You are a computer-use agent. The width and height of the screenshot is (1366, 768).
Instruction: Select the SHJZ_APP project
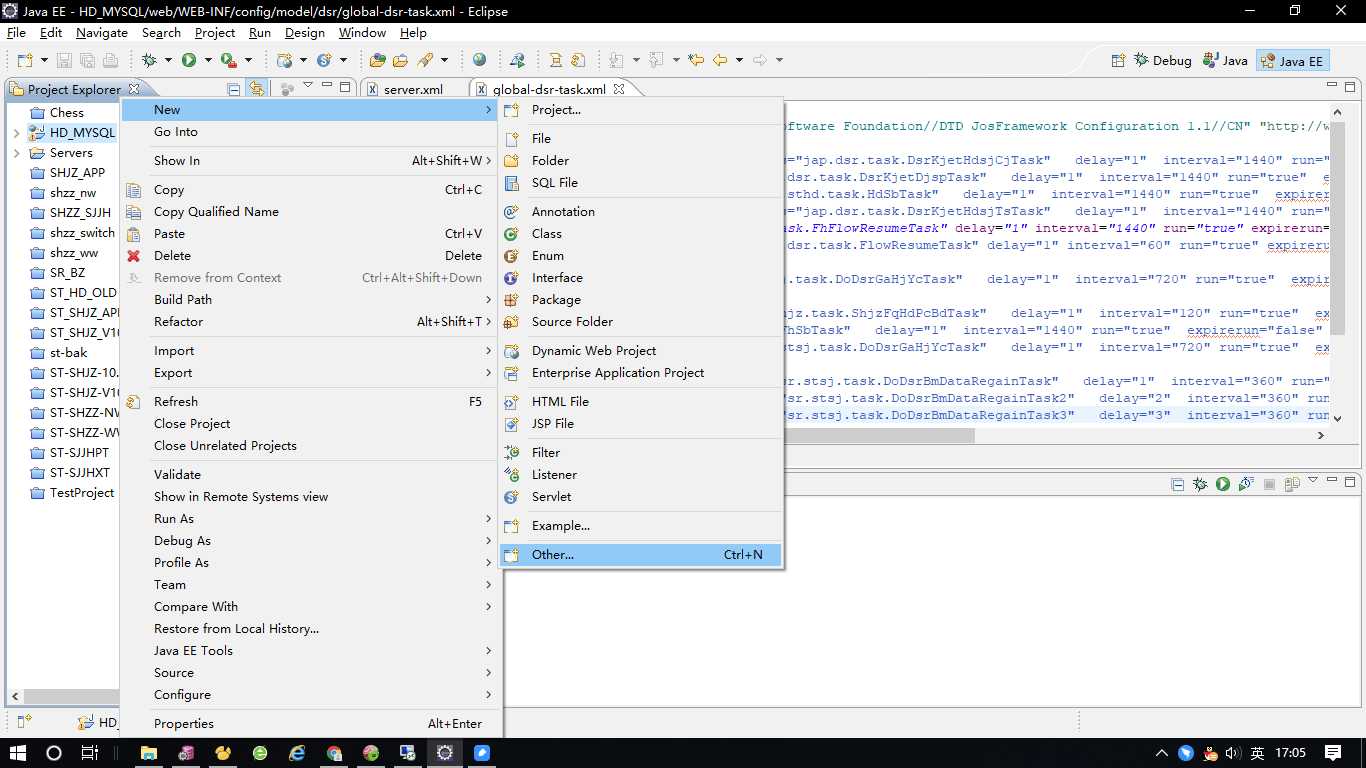pos(77,173)
